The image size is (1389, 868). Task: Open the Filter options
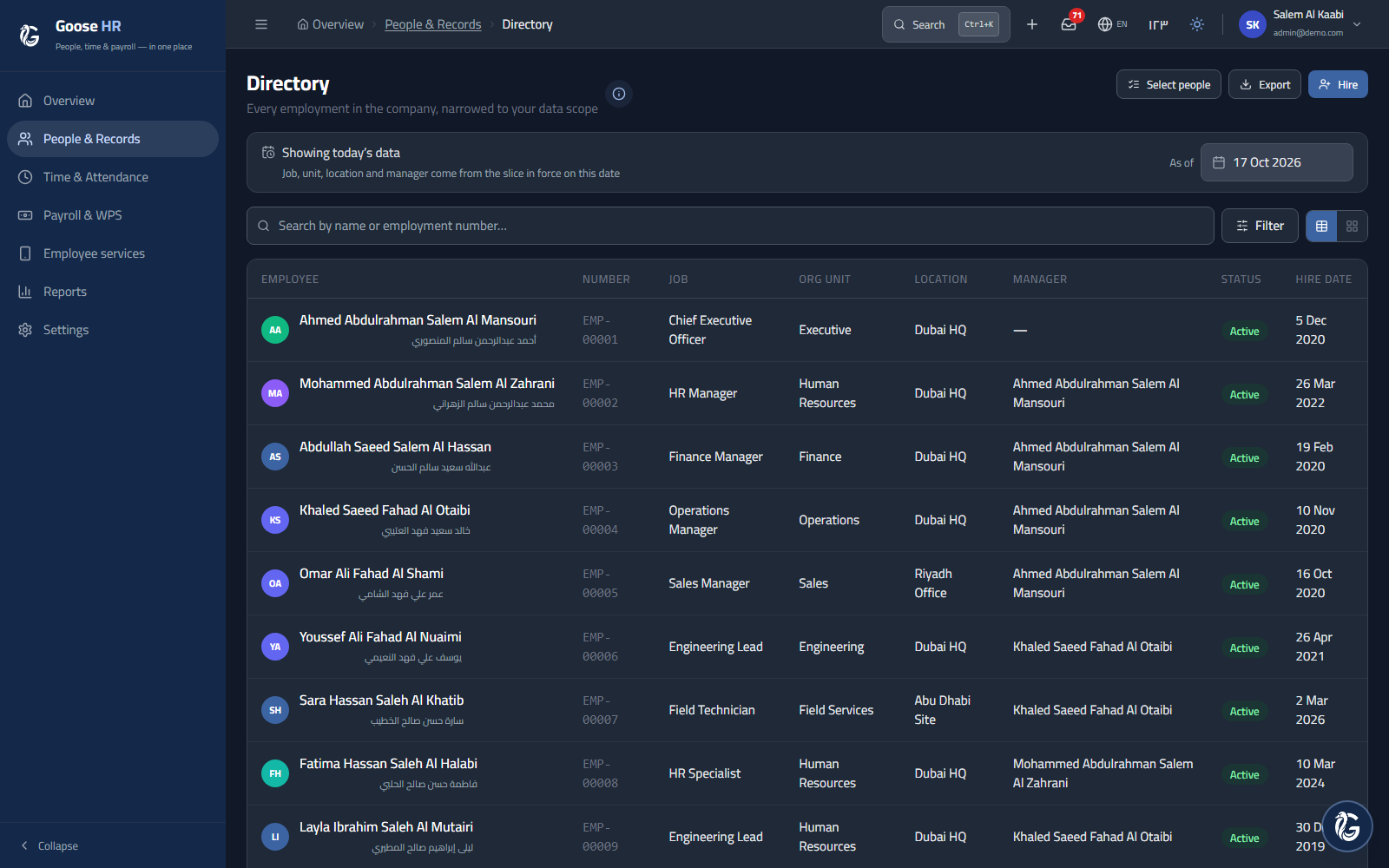pyautogui.click(x=1260, y=226)
